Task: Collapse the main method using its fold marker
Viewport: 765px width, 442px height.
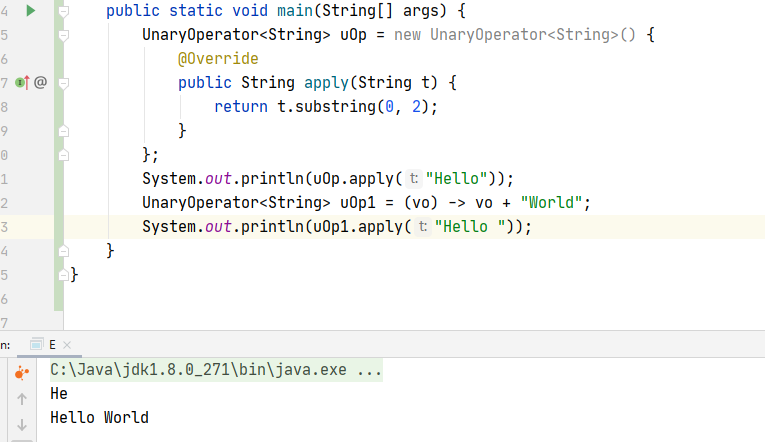Action: pyautogui.click(x=62, y=11)
